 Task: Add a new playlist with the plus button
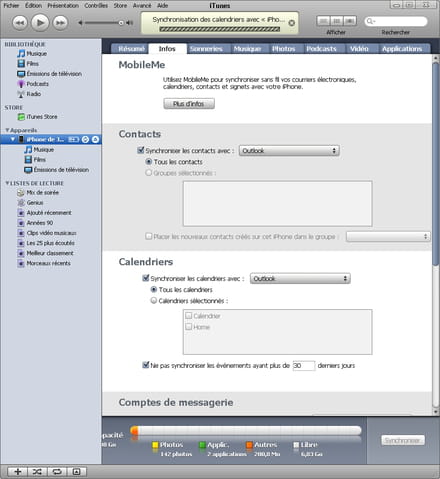pos(18,471)
